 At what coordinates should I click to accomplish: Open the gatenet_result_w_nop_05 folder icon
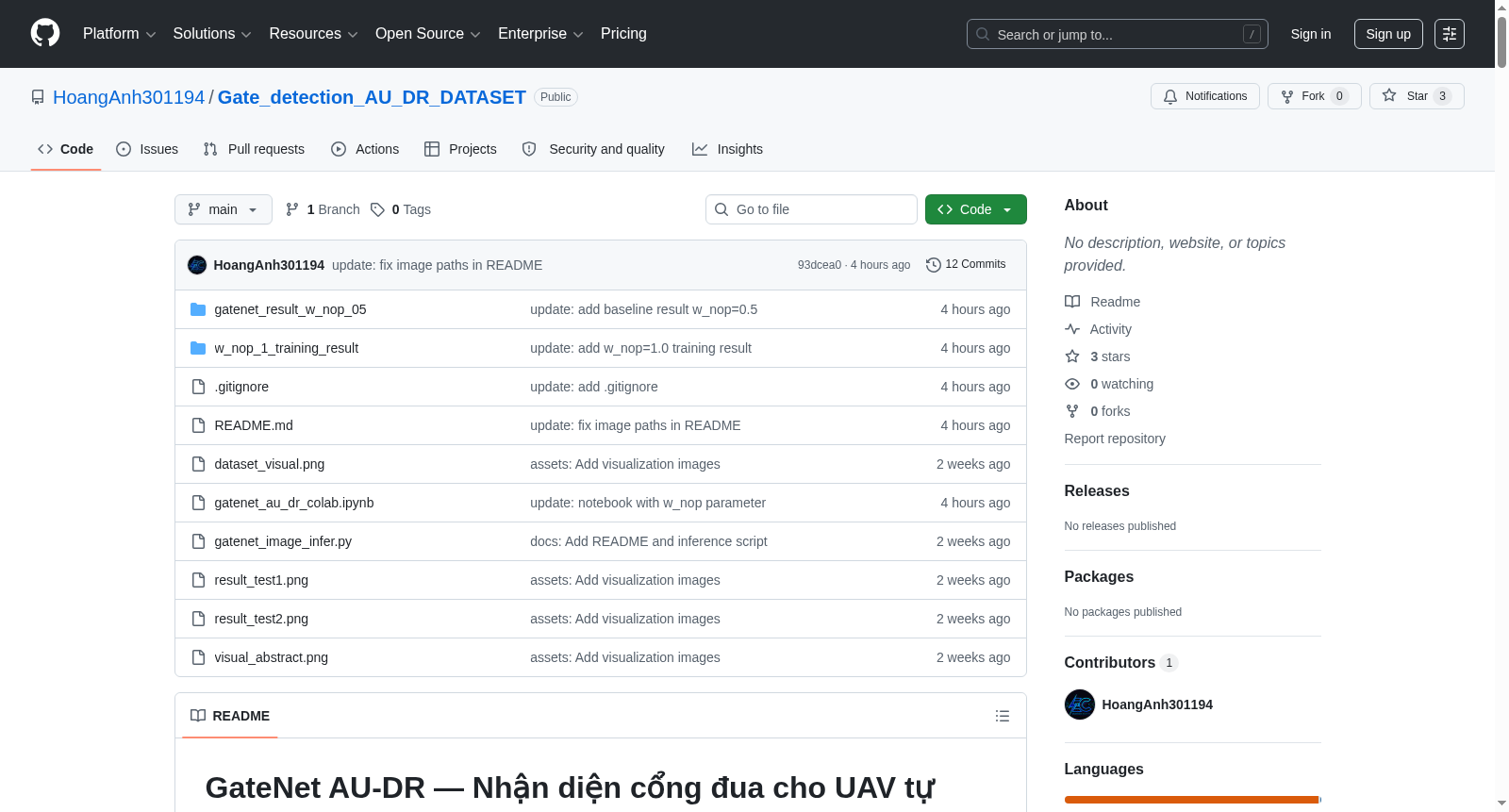[198, 309]
